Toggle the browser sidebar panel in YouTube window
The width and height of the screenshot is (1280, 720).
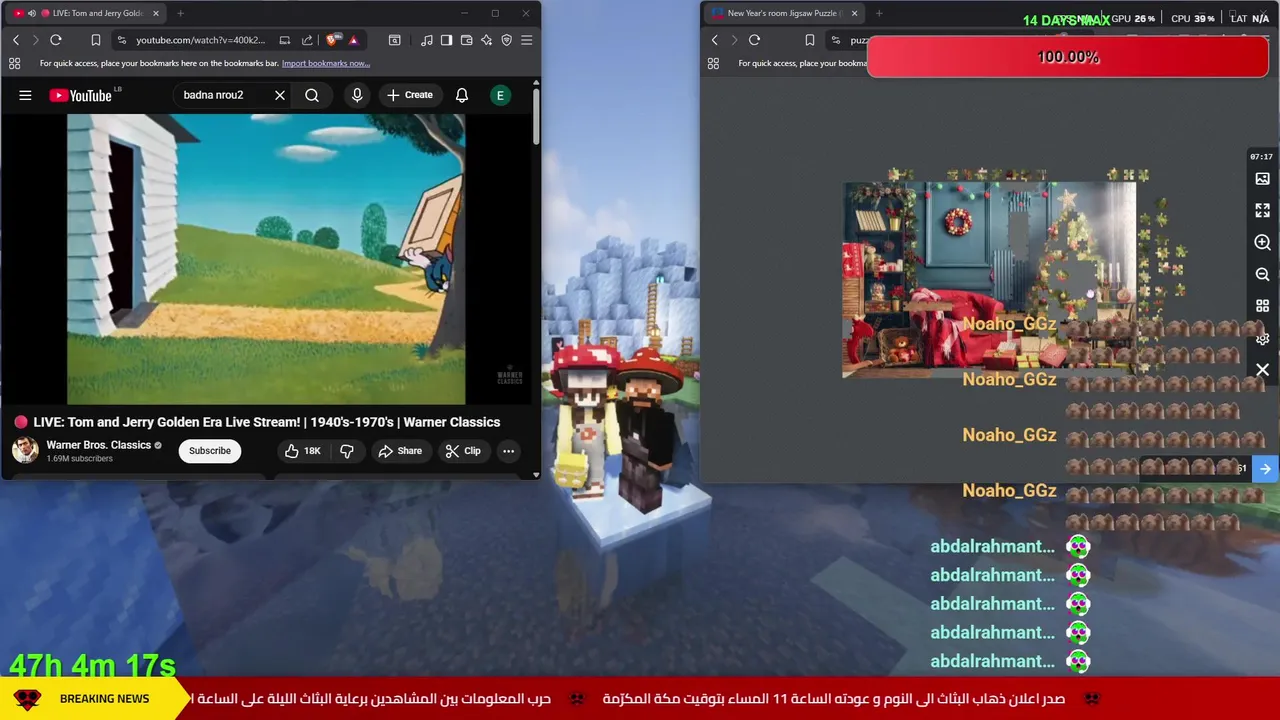click(x=446, y=40)
